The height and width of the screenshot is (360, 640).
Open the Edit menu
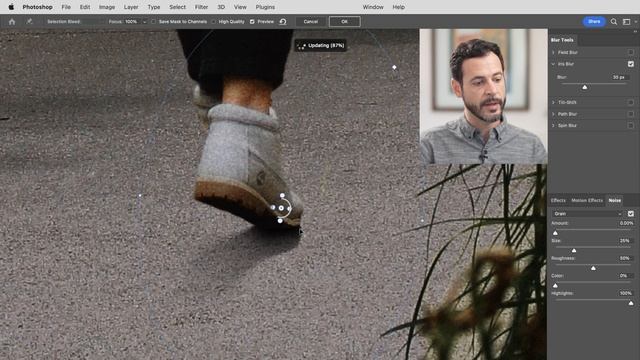coord(85,7)
